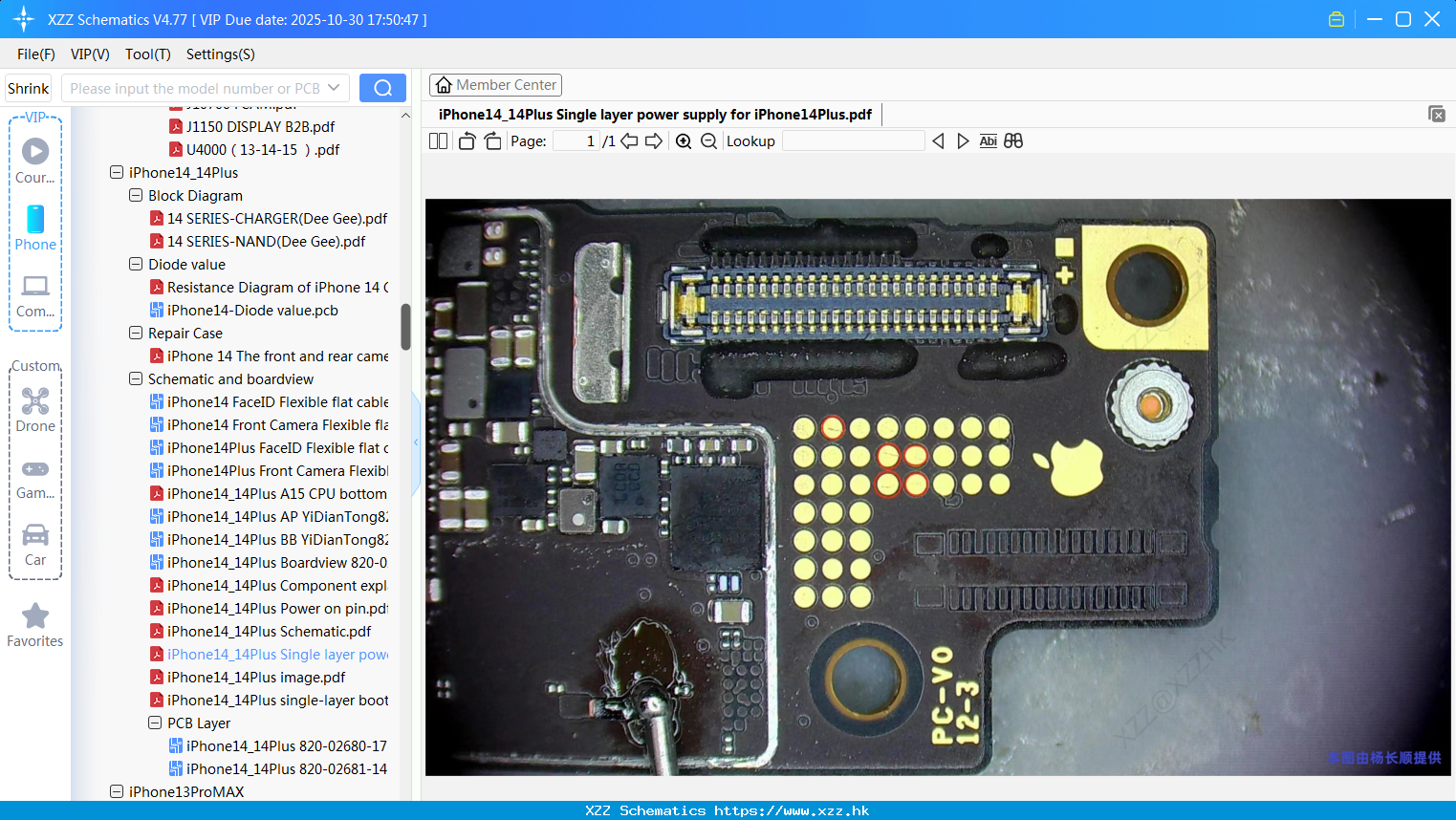Click the XZZ Schematics logo icon
This screenshot has height=820, width=1456.
[24, 19]
